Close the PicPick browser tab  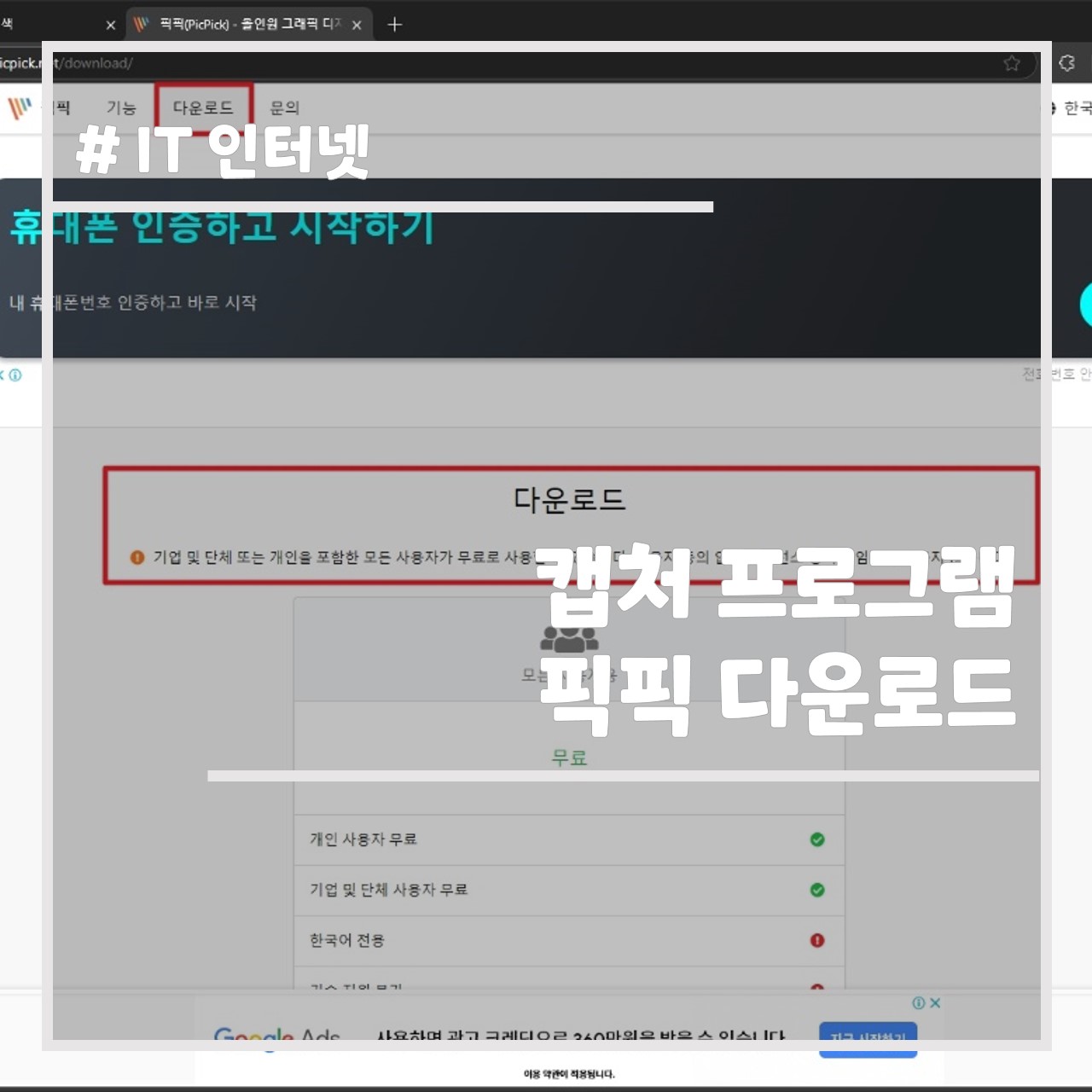[x=357, y=25]
